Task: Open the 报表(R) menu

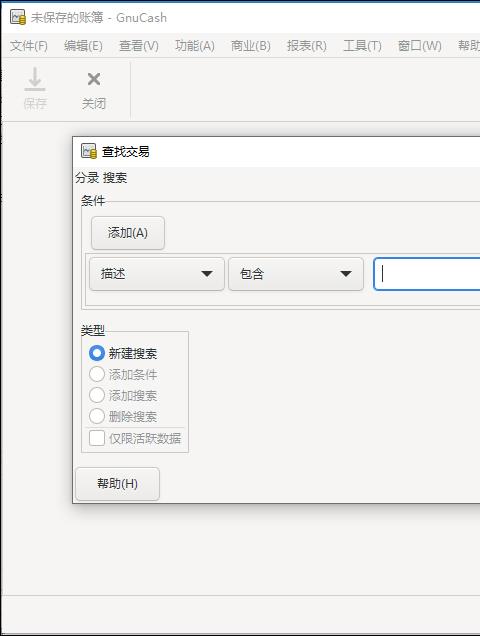Action: pyautogui.click(x=307, y=45)
